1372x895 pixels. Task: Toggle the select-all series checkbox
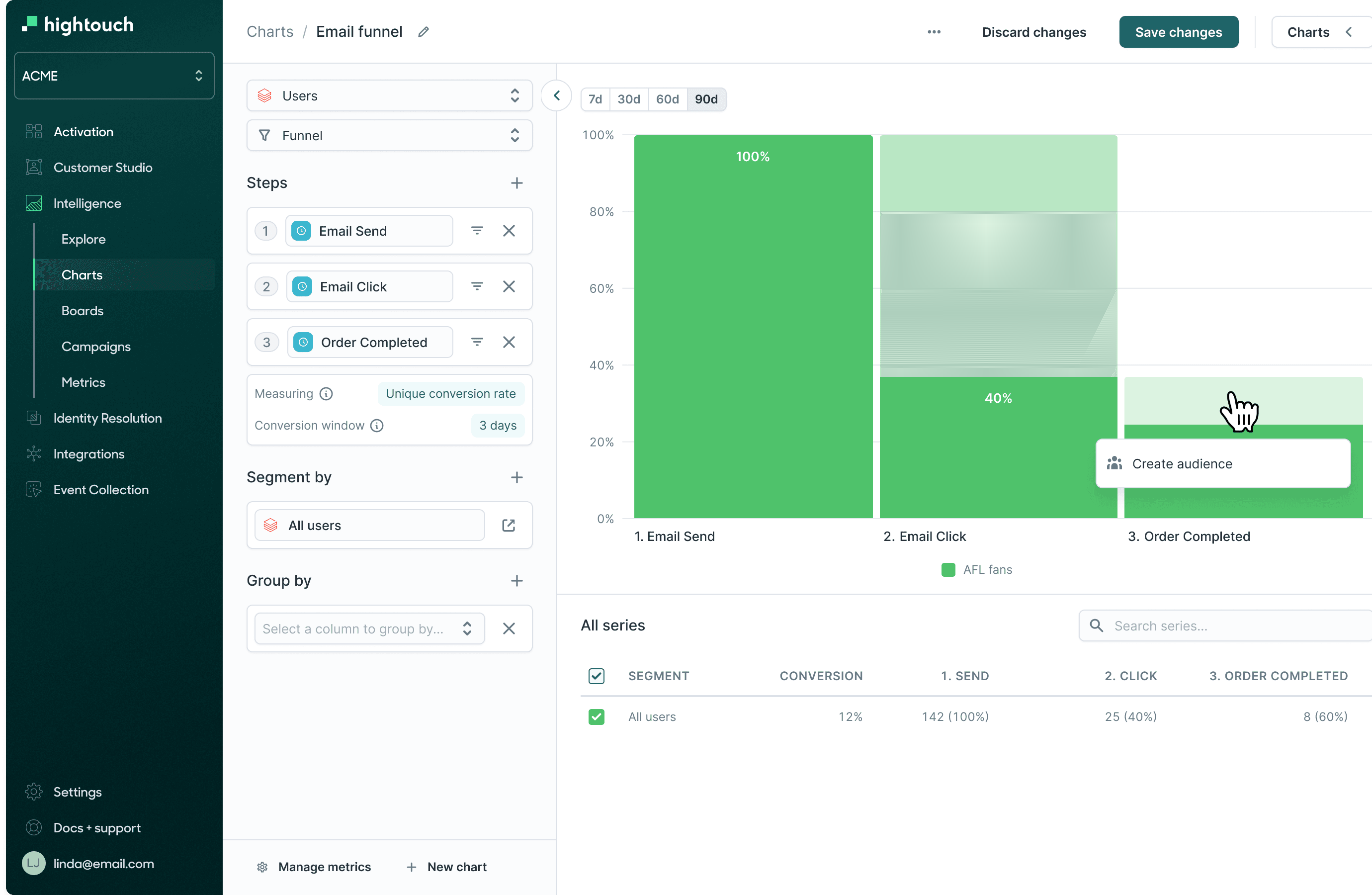[x=597, y=676]
